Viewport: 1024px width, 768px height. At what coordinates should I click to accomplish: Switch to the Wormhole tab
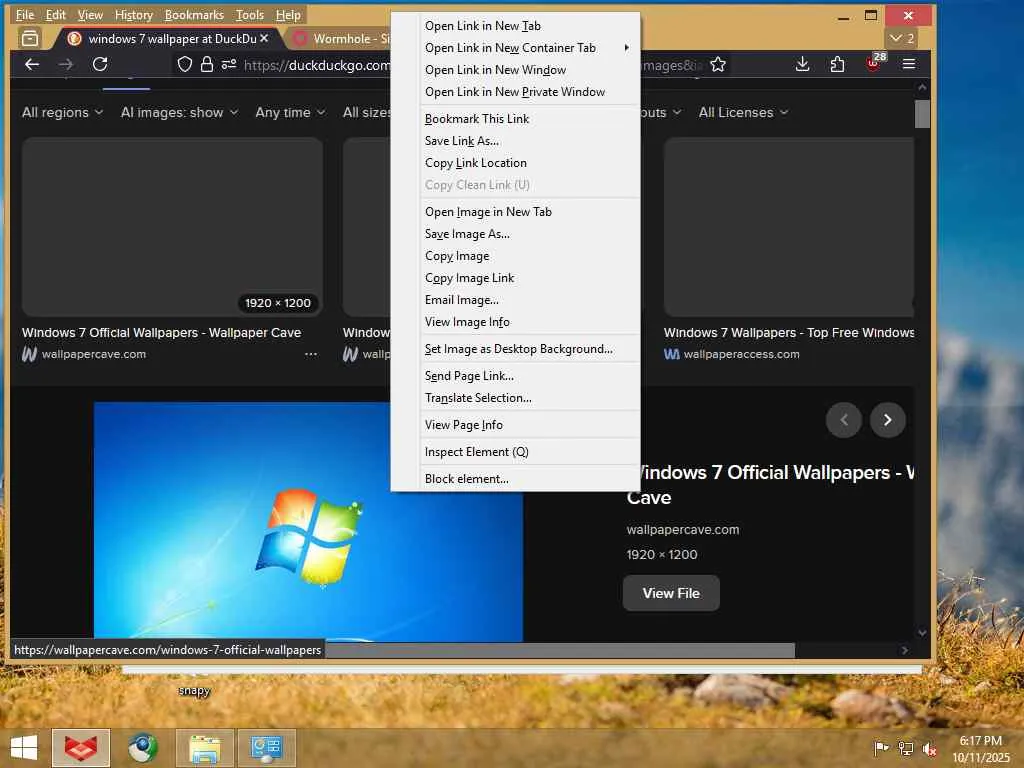pos(340,39)
